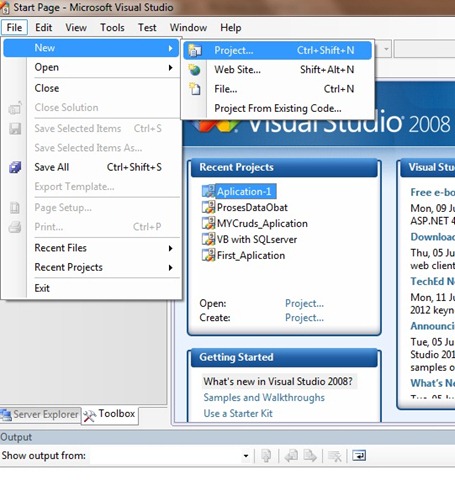This screenshot has height=480, width=455.
Task: Open recent project ProsesDataObat
Action: click(x=252, y=207)
